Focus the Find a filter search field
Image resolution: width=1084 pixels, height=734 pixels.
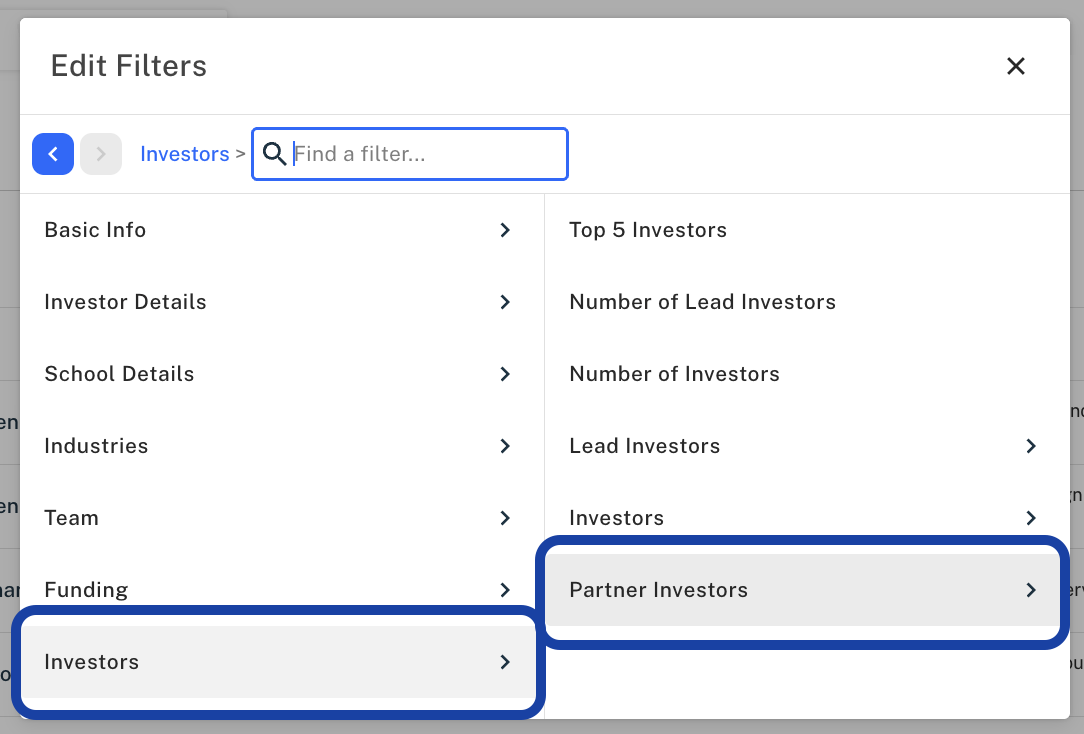(x=410, y=154)
